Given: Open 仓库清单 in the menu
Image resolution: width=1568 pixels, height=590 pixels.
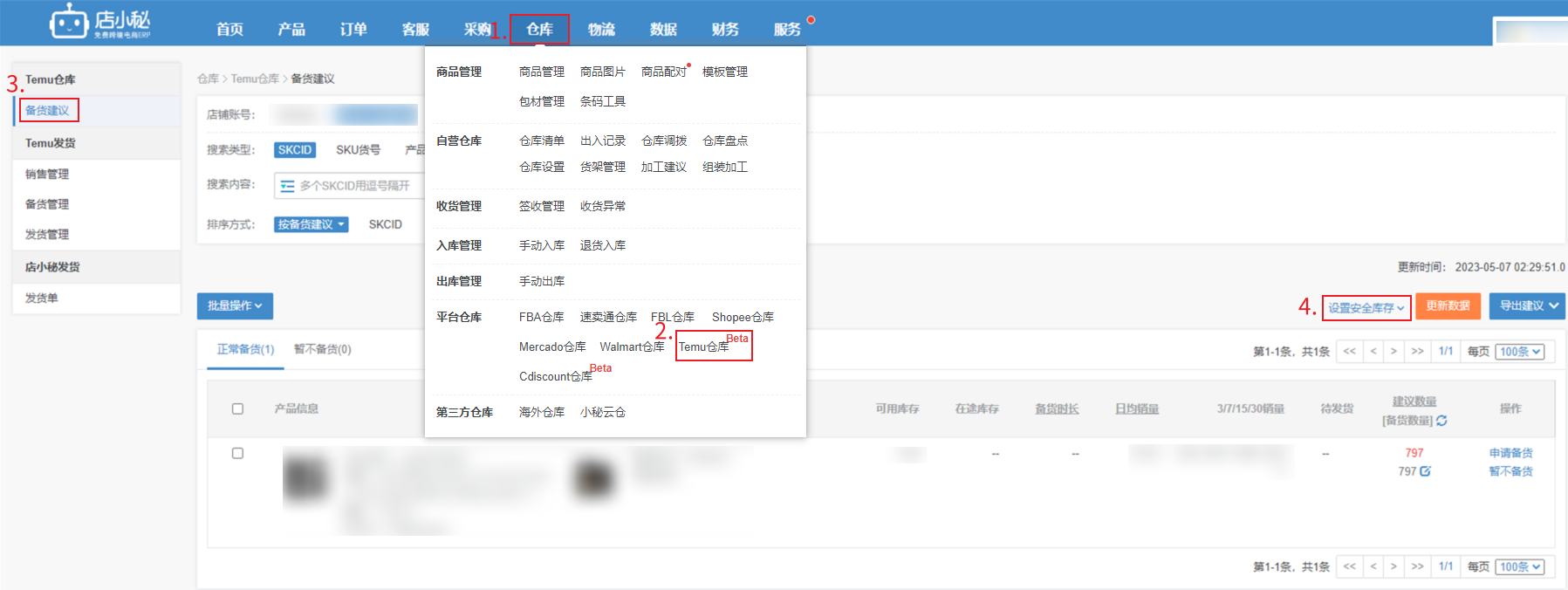Looking at the screenshot, I should pos(541,141).
